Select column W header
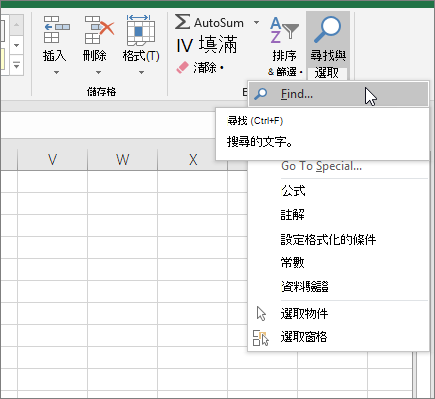The image size is (435, 399). pyautogui.click(x=122, y=160)
